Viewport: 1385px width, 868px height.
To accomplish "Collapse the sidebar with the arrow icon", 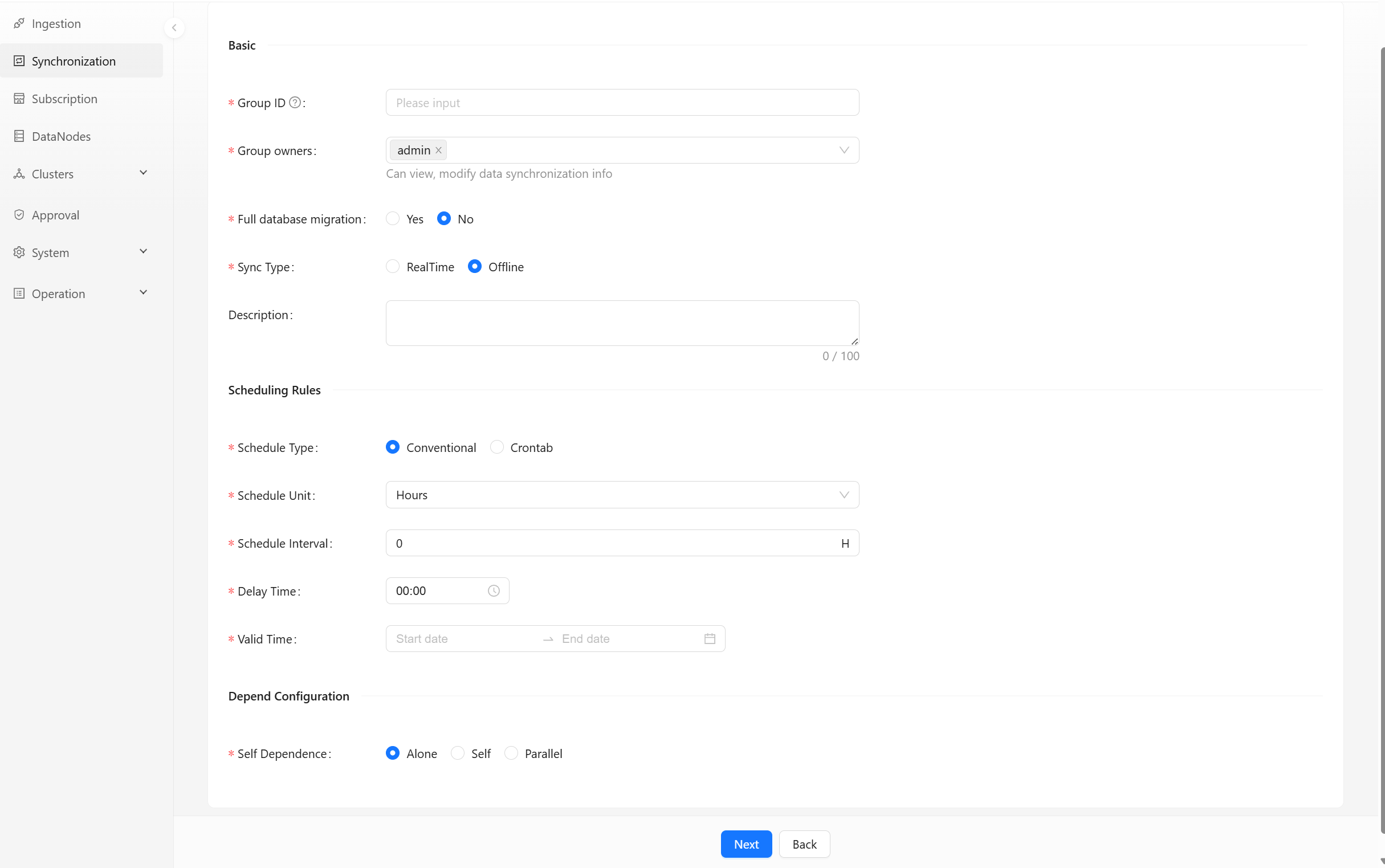I will 174,27.
